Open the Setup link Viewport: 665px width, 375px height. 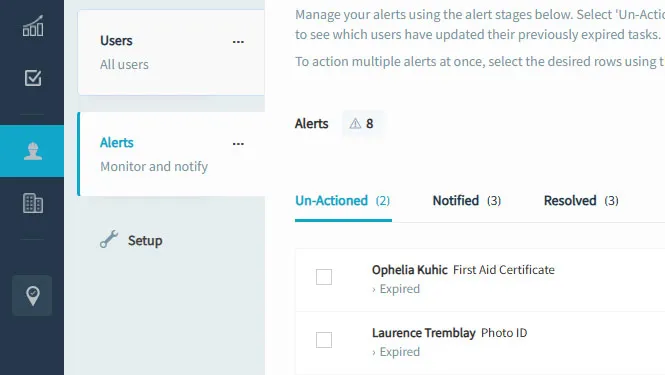click(145, 241)
